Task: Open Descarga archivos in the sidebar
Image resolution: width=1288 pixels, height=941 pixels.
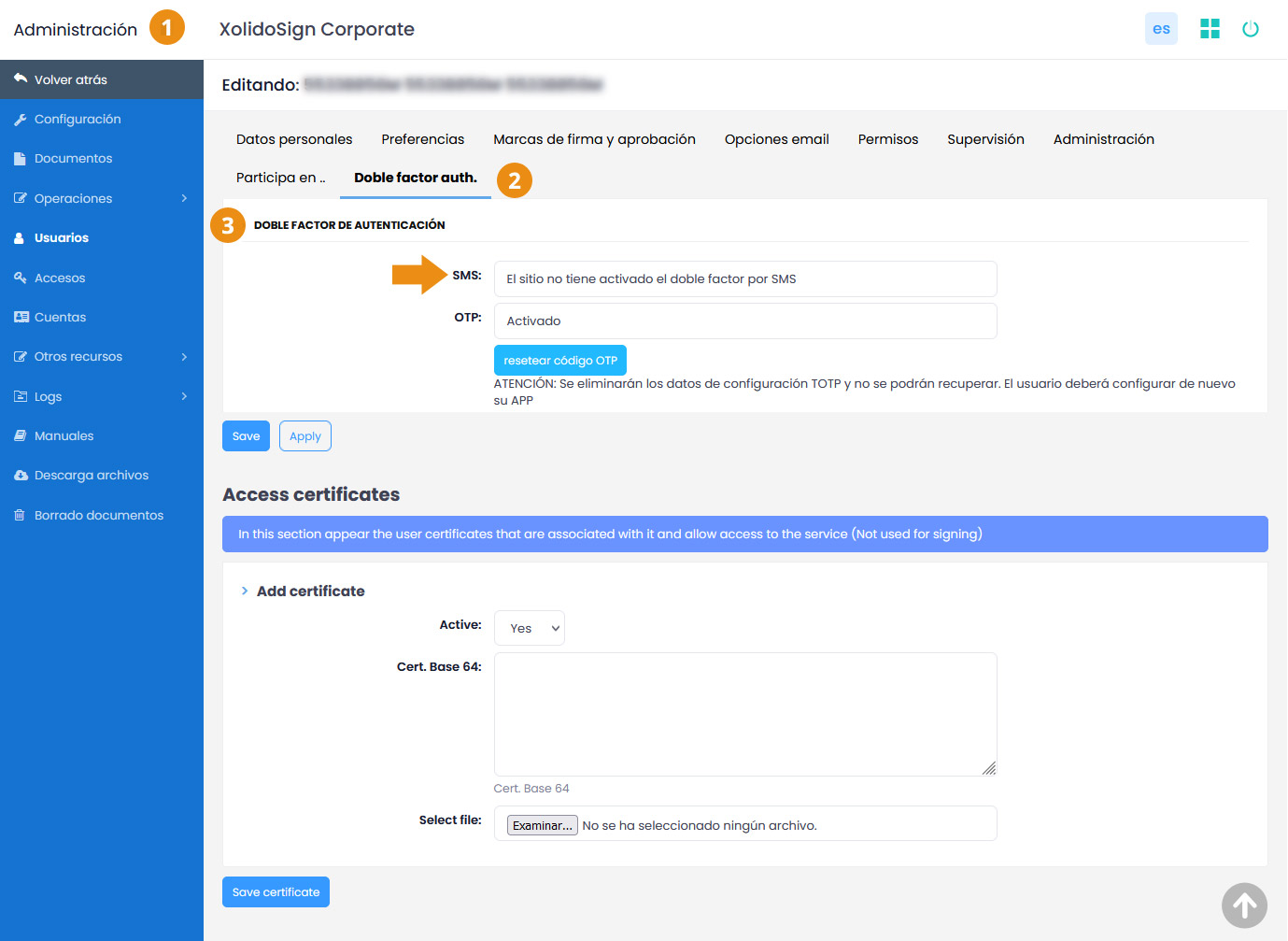Action: 102,476
